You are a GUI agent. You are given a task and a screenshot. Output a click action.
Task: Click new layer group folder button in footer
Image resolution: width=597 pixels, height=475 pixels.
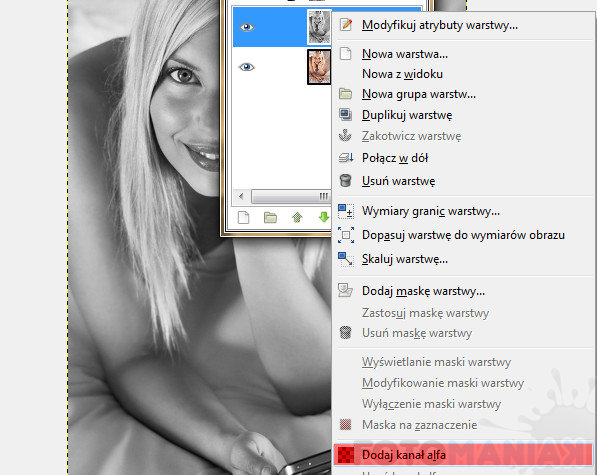click(270, 218)
